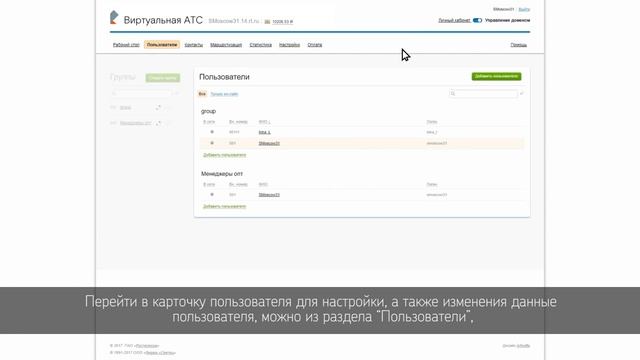The height and width of the screenshot is (360, 640).
Task: Select the Пользователи tab
Action: coord(162,44)
